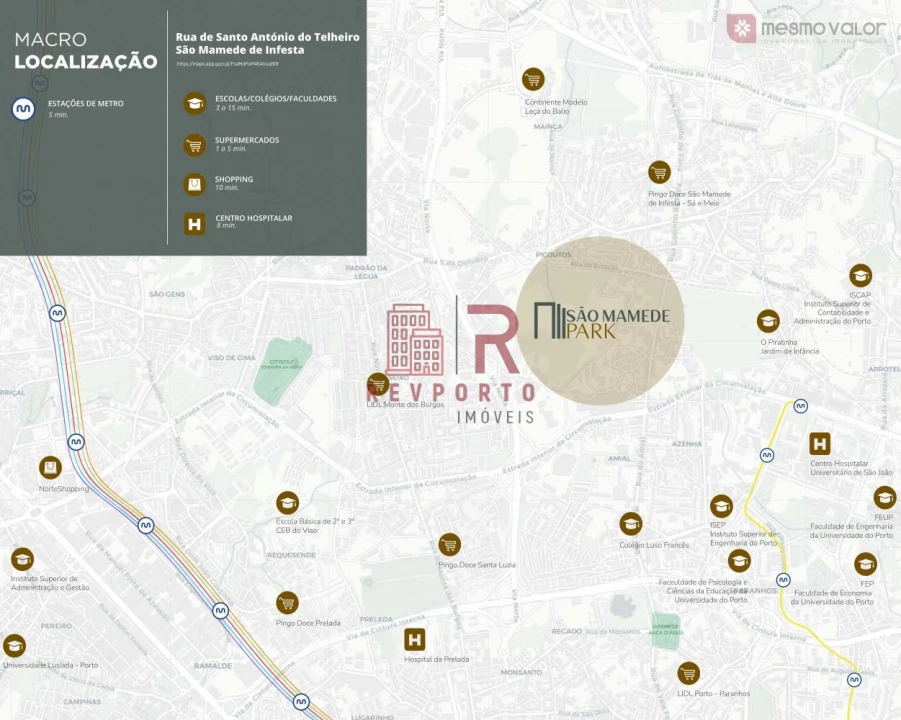Select the Pingo Doce São Mamede de Infesta marker
This screenshot has height=720, width=901.
(659, 172)
